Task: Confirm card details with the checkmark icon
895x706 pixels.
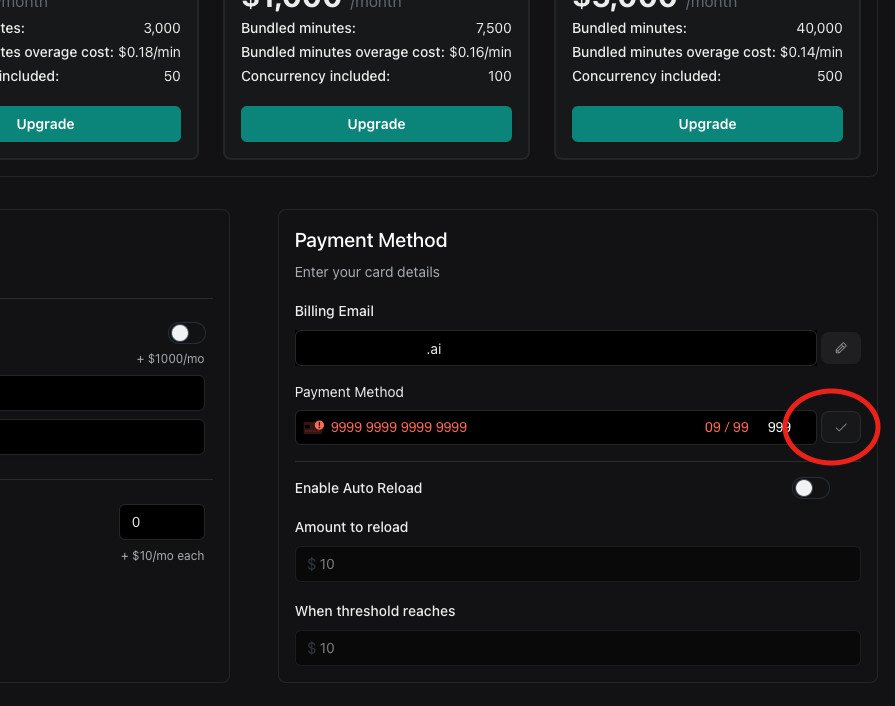Action: 841,427
